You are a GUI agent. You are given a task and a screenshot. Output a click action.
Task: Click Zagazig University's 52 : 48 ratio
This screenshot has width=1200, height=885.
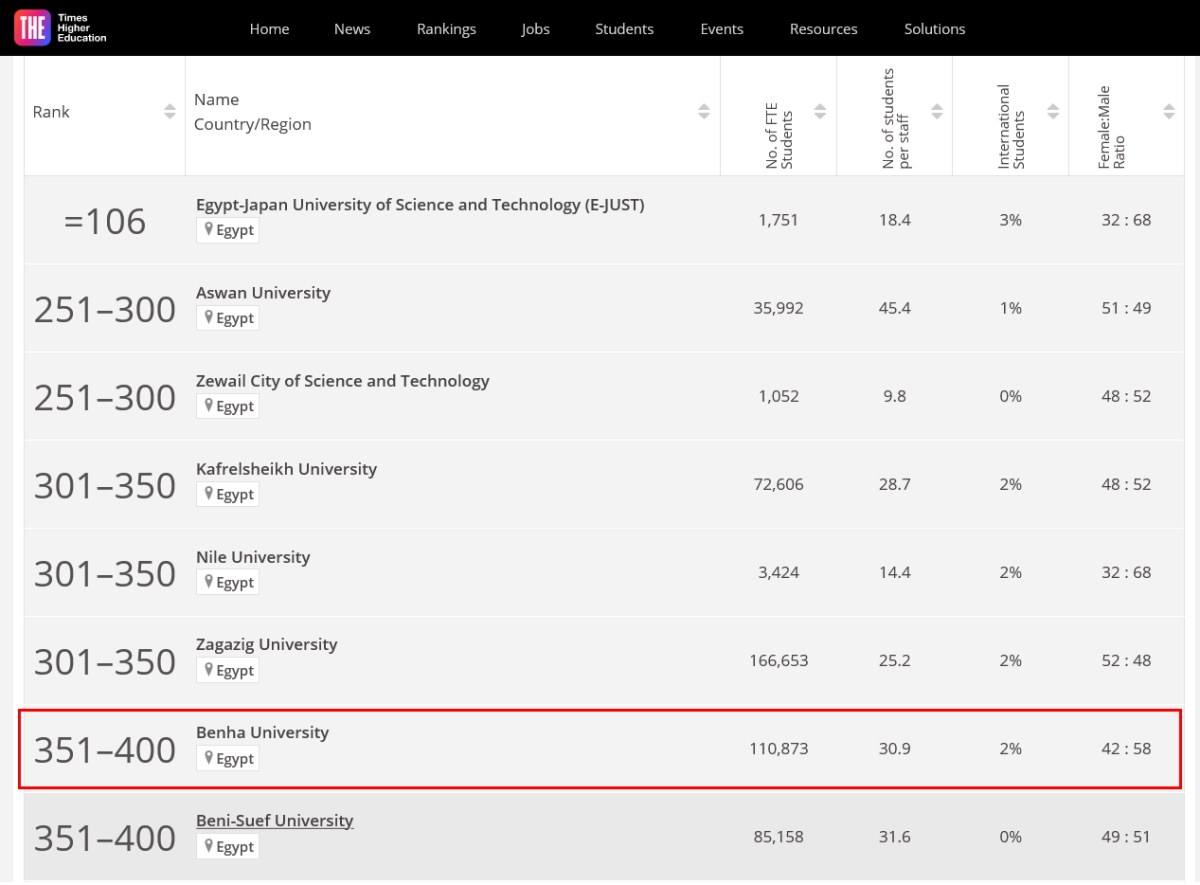1127,660
